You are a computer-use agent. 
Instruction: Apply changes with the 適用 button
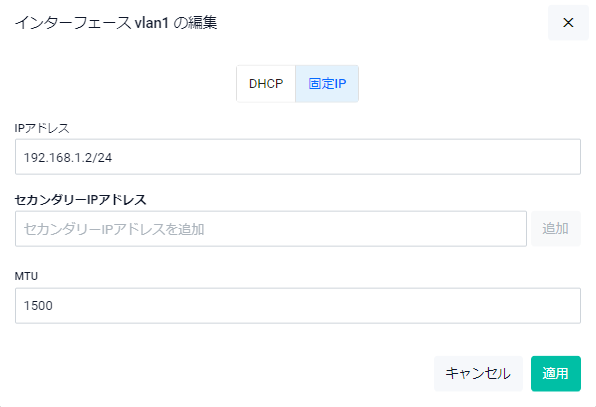tap(556, 373)
